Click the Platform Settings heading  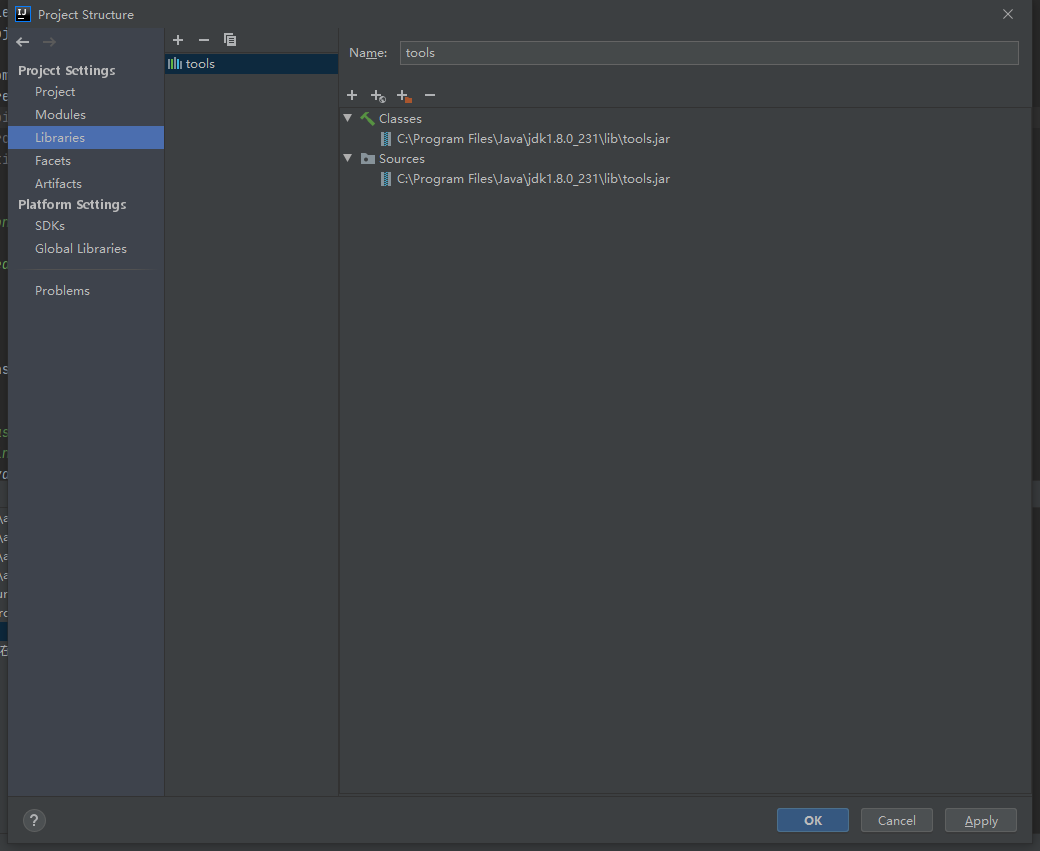(x=72, y=204)
